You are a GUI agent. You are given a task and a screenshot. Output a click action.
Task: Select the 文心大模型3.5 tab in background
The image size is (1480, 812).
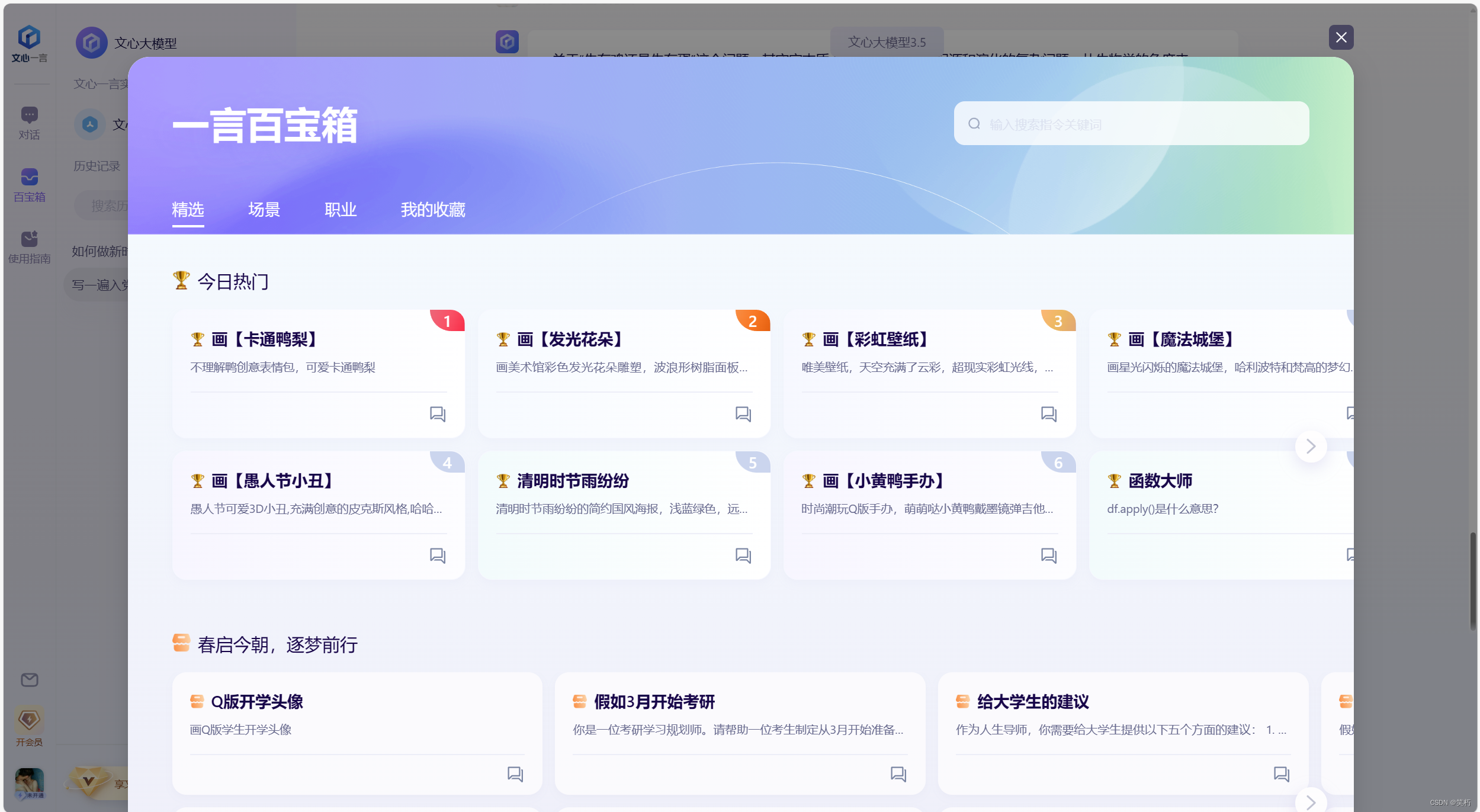click(x=887, y=42)
